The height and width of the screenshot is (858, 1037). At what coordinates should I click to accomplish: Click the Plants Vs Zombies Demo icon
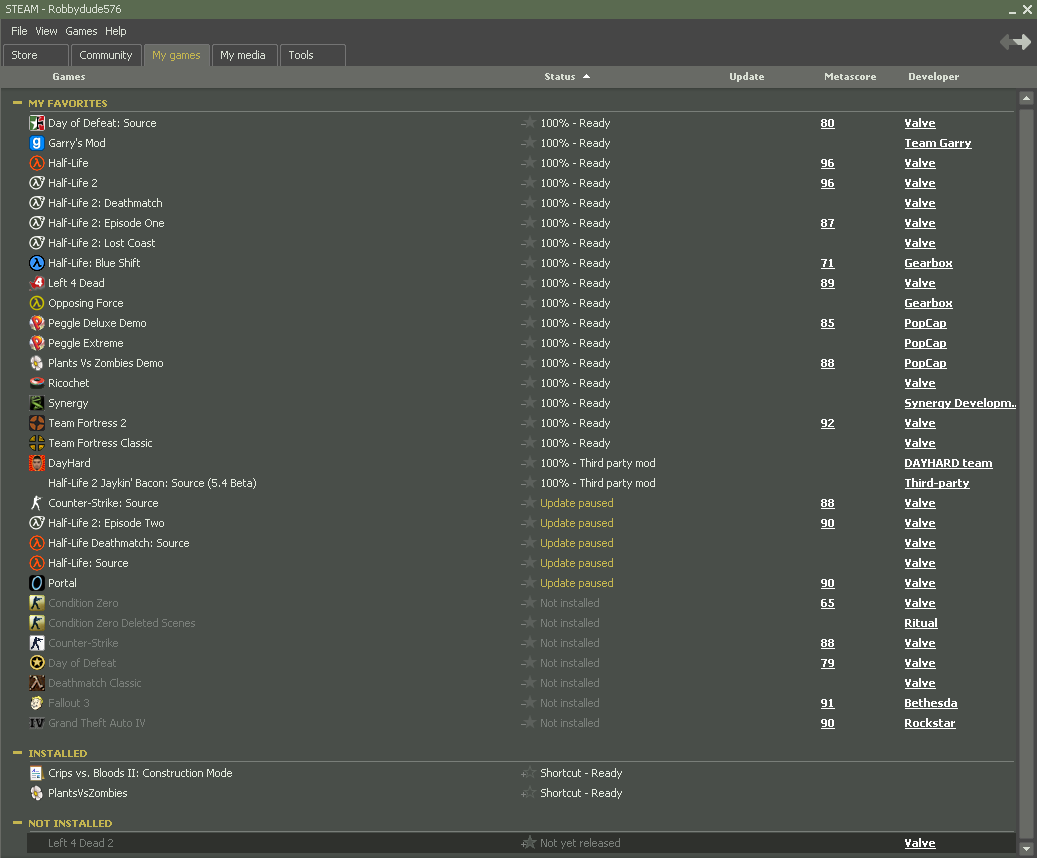pyautogui.click(x=37, y=363)
